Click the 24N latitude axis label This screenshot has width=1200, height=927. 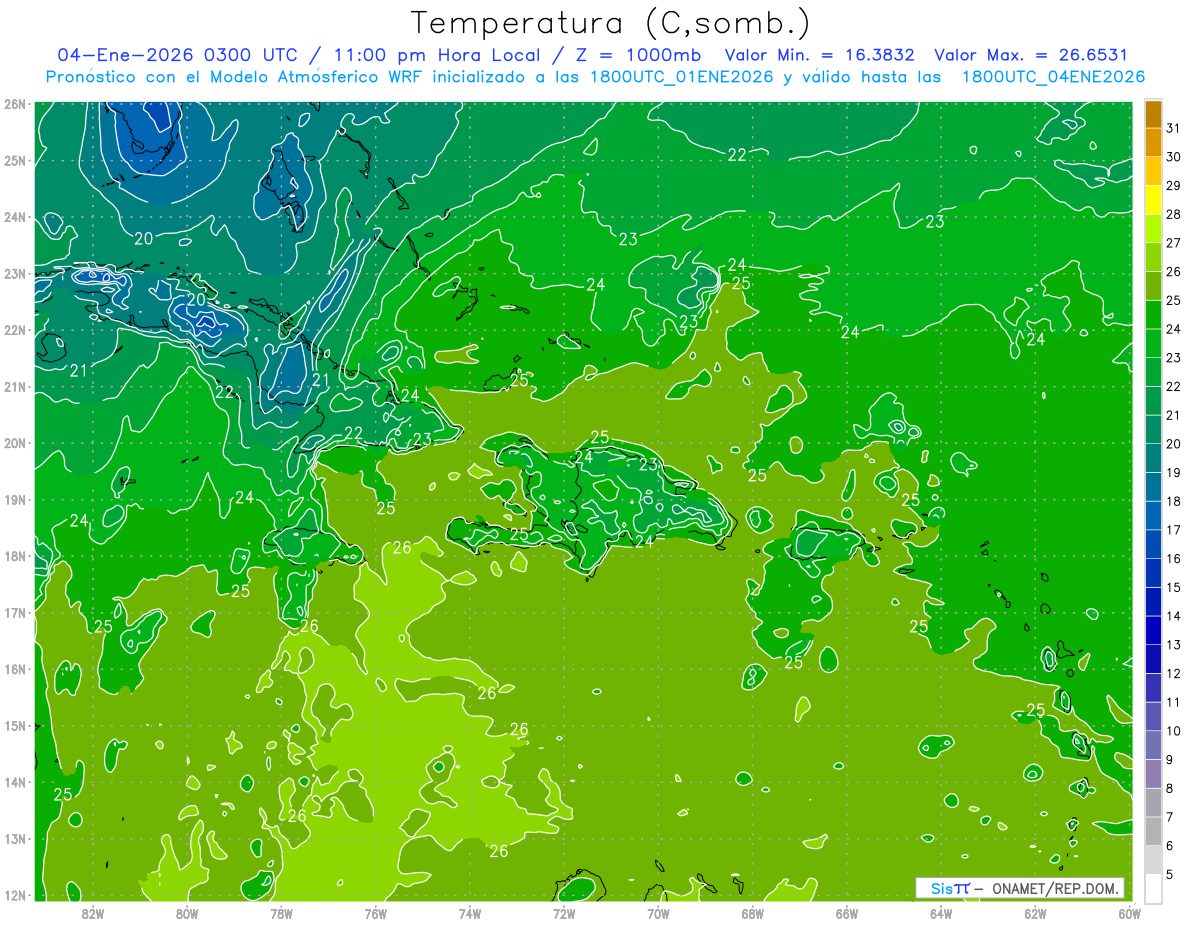pos(15,217)
